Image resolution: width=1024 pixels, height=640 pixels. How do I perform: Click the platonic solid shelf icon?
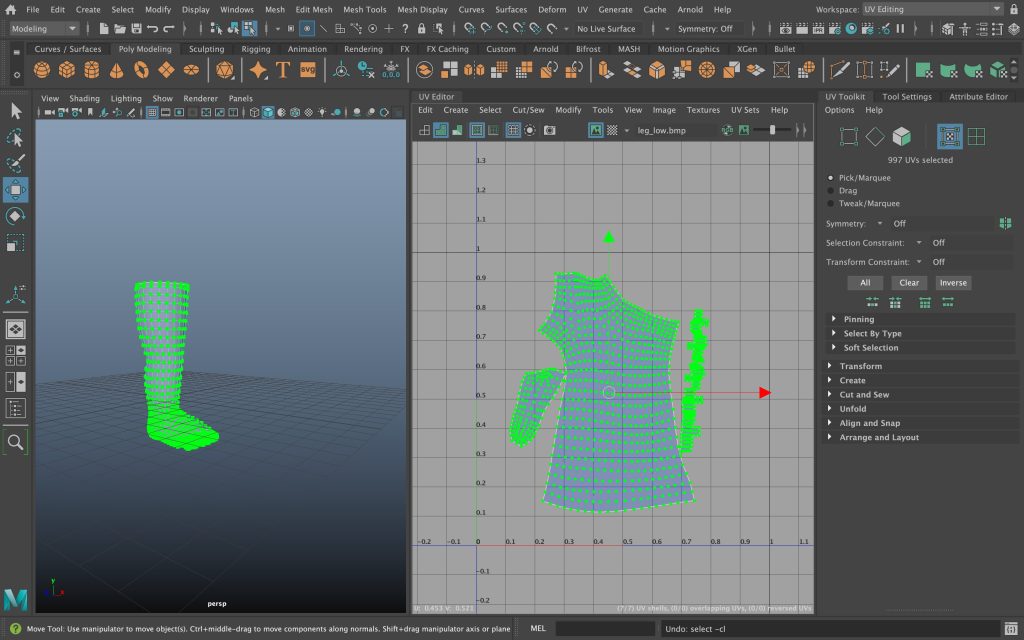pos(224,70)
